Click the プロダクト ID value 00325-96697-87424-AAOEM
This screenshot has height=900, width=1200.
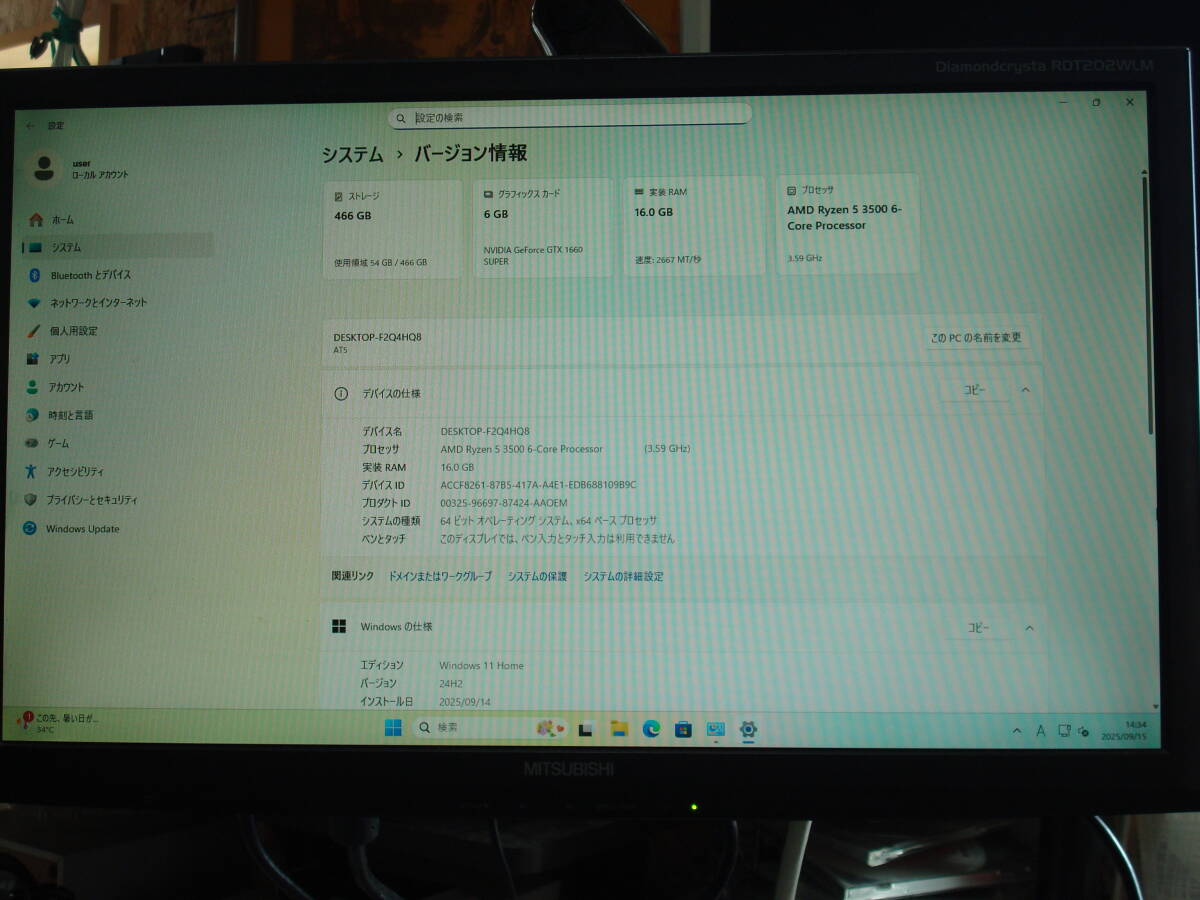tap(504, 503)
